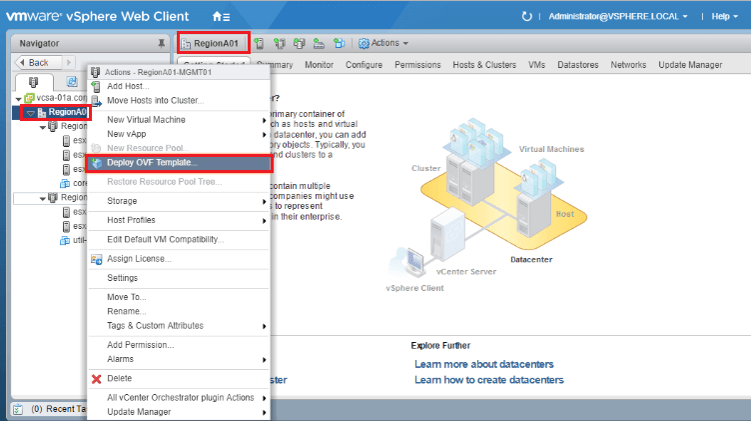Expand the Alarms submenu arrow
This screenshot has height=421, width=751.
264,360
